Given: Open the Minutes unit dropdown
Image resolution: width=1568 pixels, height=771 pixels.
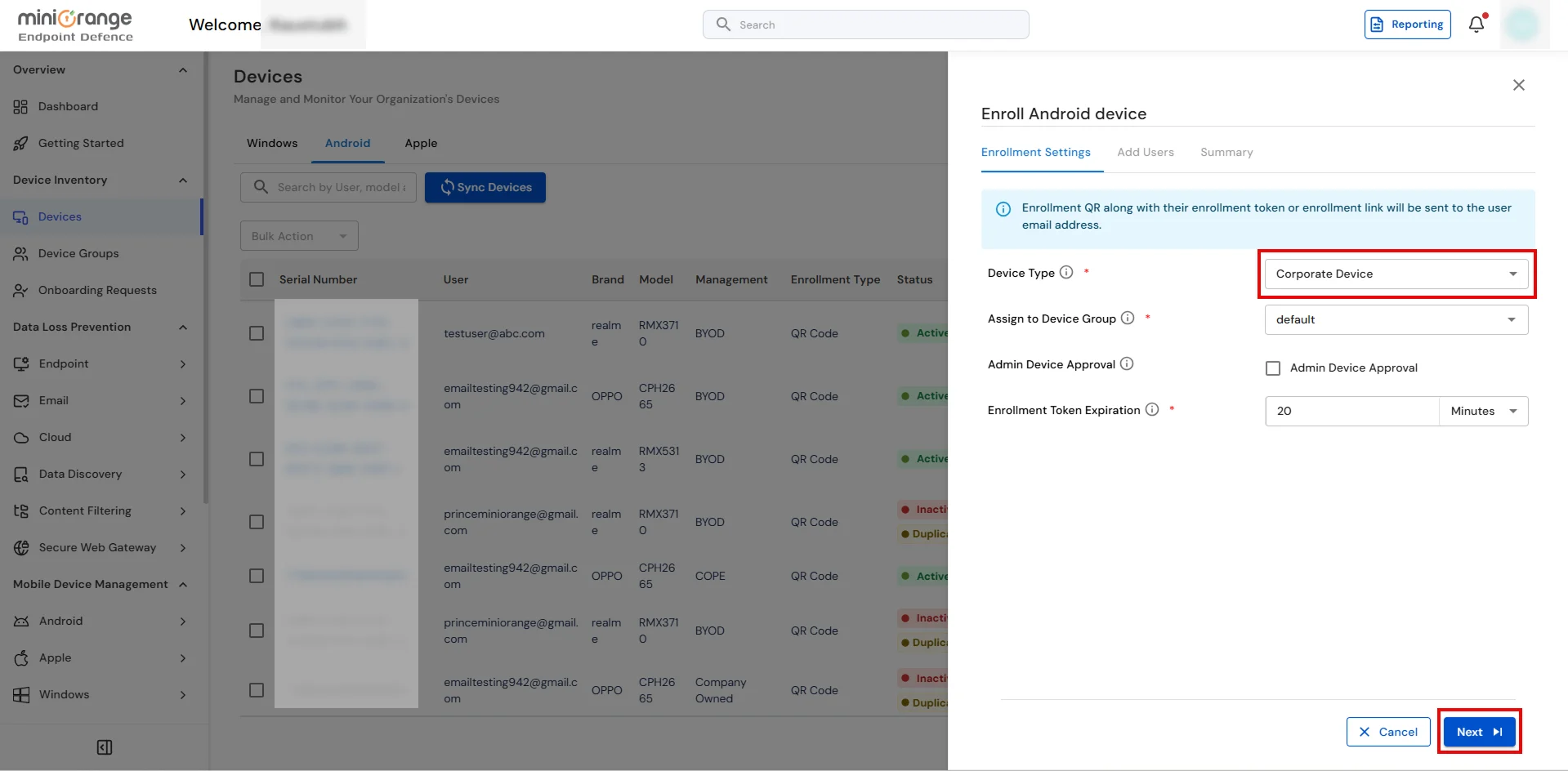Looking at the screenshot, I should 1484,411.
